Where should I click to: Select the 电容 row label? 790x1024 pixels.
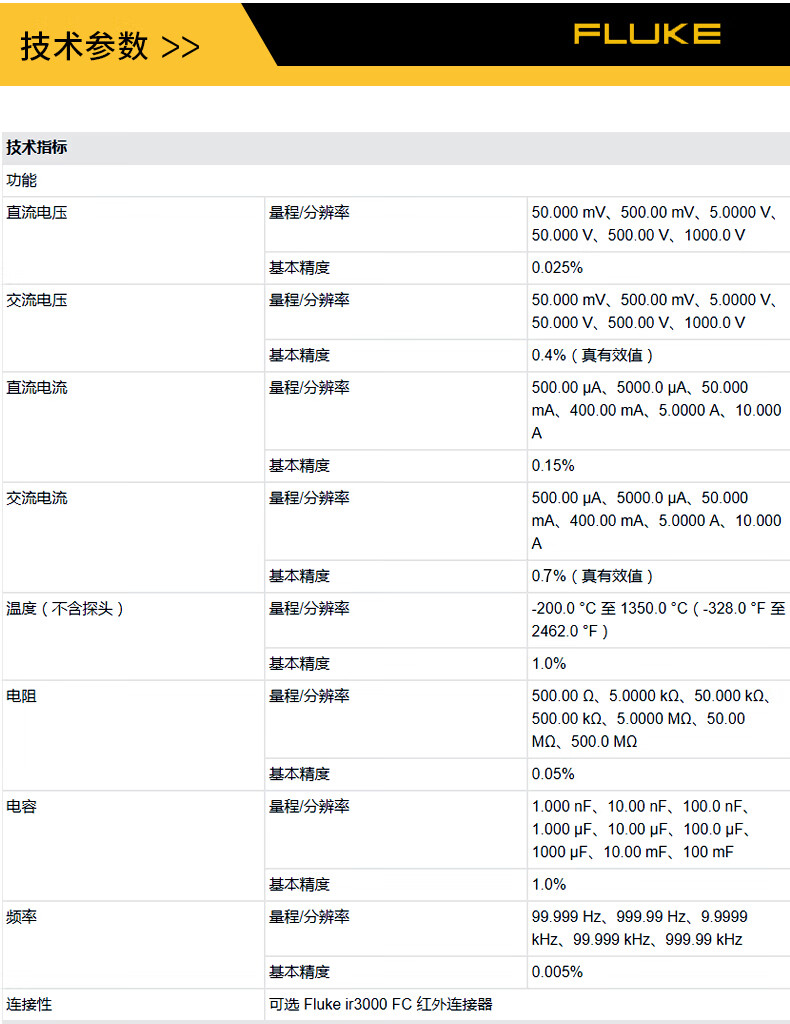[x=22, y=806]
